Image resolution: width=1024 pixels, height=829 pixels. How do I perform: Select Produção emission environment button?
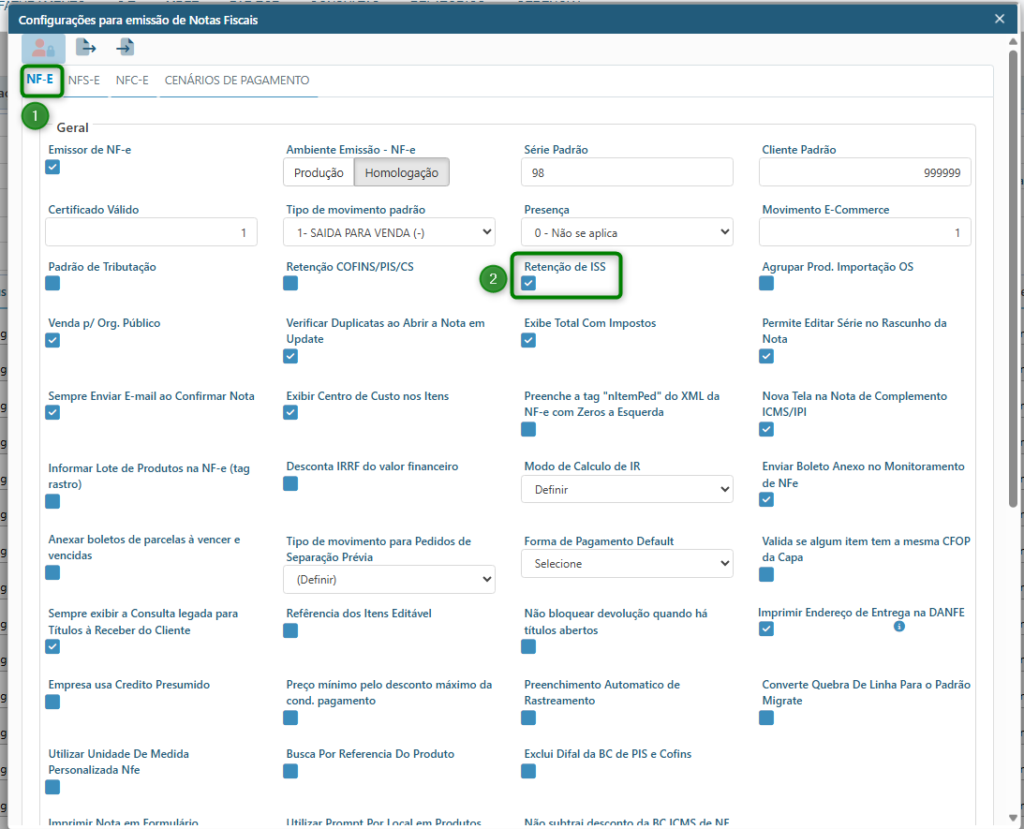point(318,173)
